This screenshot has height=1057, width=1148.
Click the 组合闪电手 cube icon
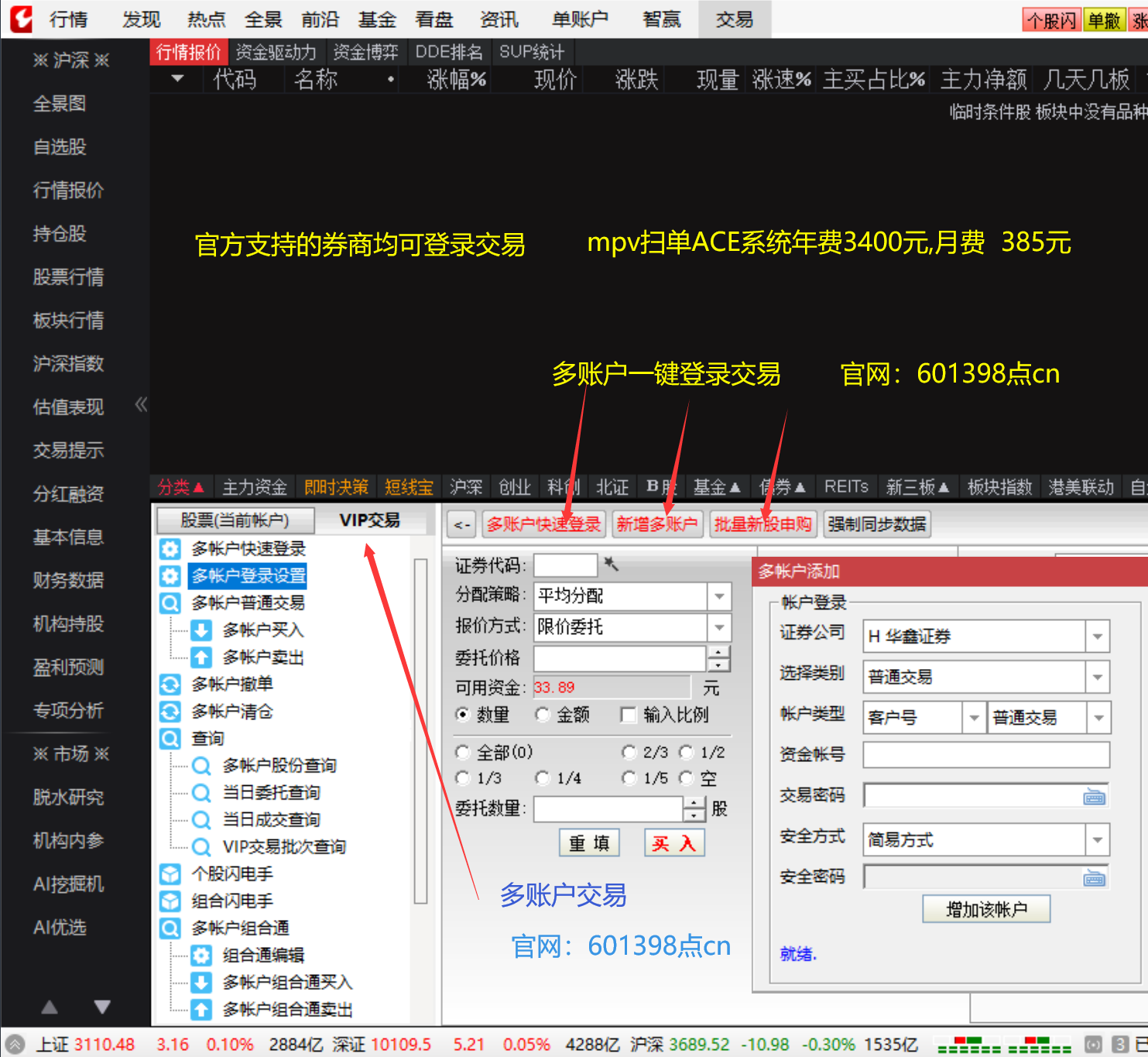pos(170,901)
